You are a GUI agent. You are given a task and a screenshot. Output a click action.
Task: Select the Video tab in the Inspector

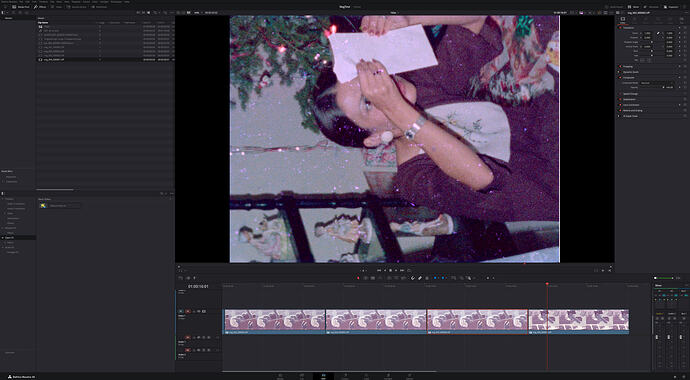click(623, 20)
